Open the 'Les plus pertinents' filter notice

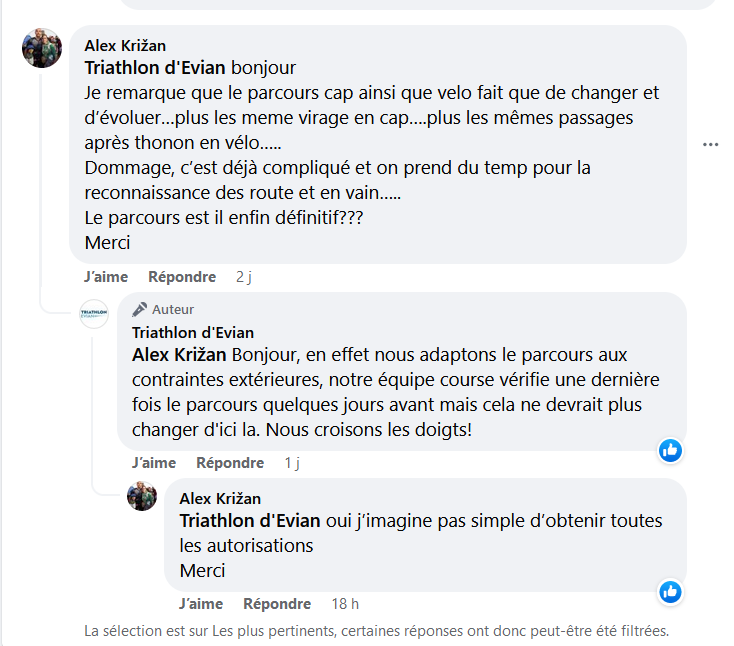point(376,631)
